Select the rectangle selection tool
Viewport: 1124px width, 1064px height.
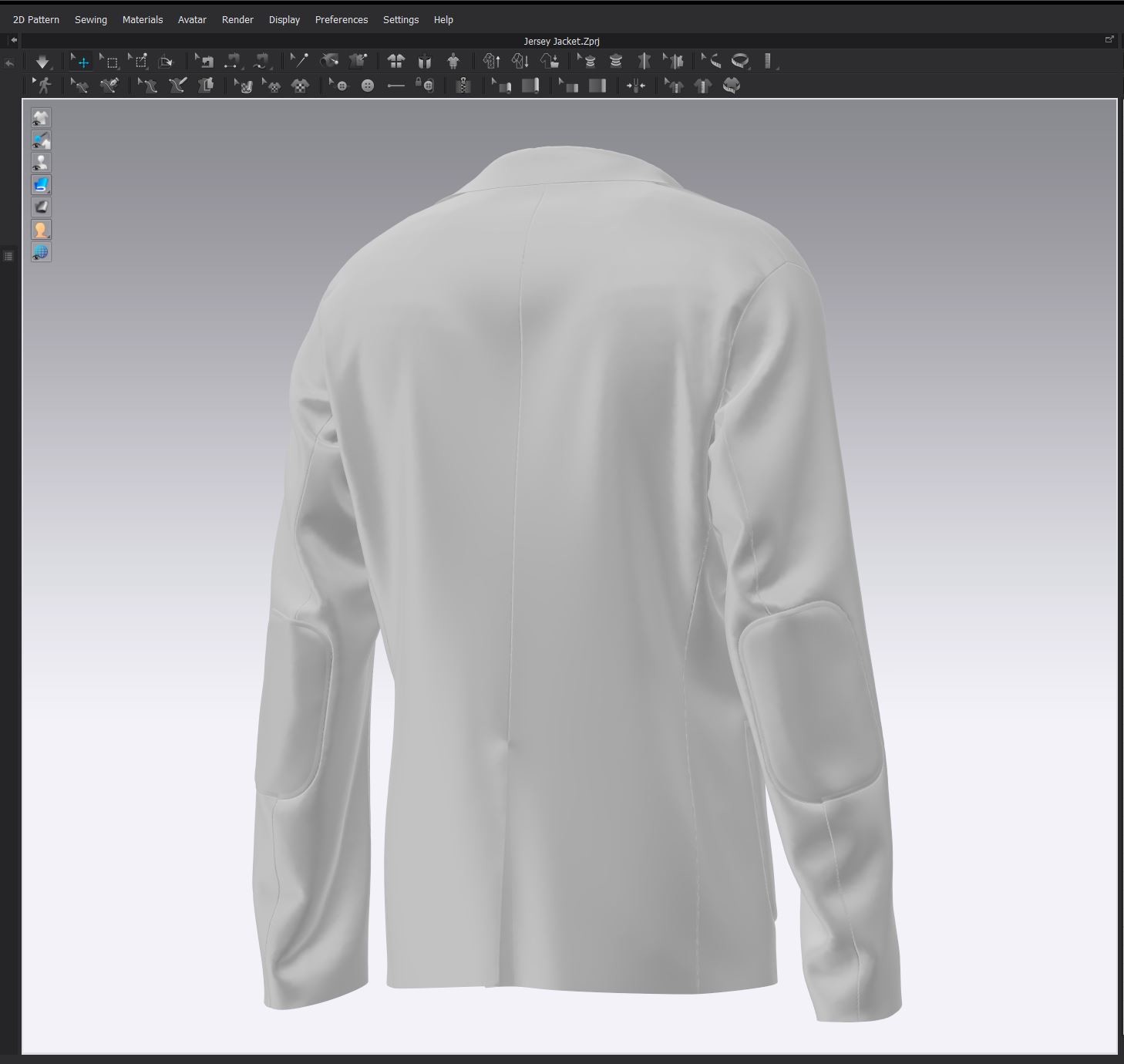point(110,61)
